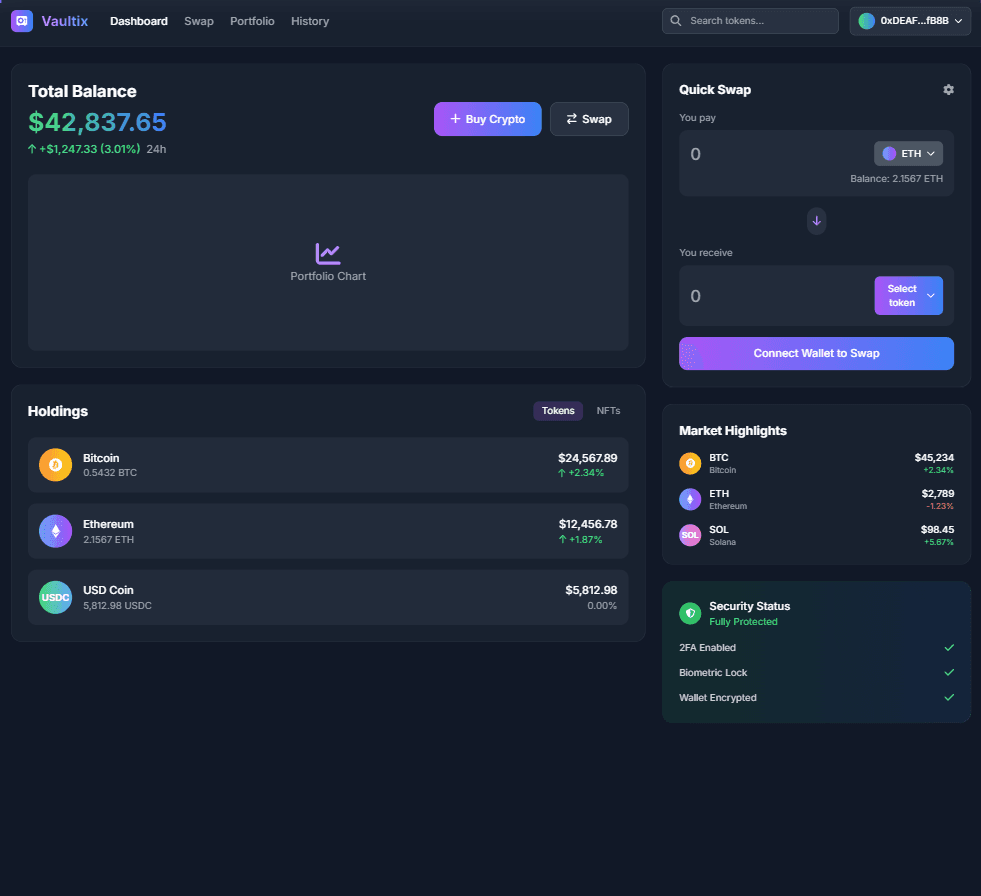Open the Portfolio nav item

click(252, 21)
